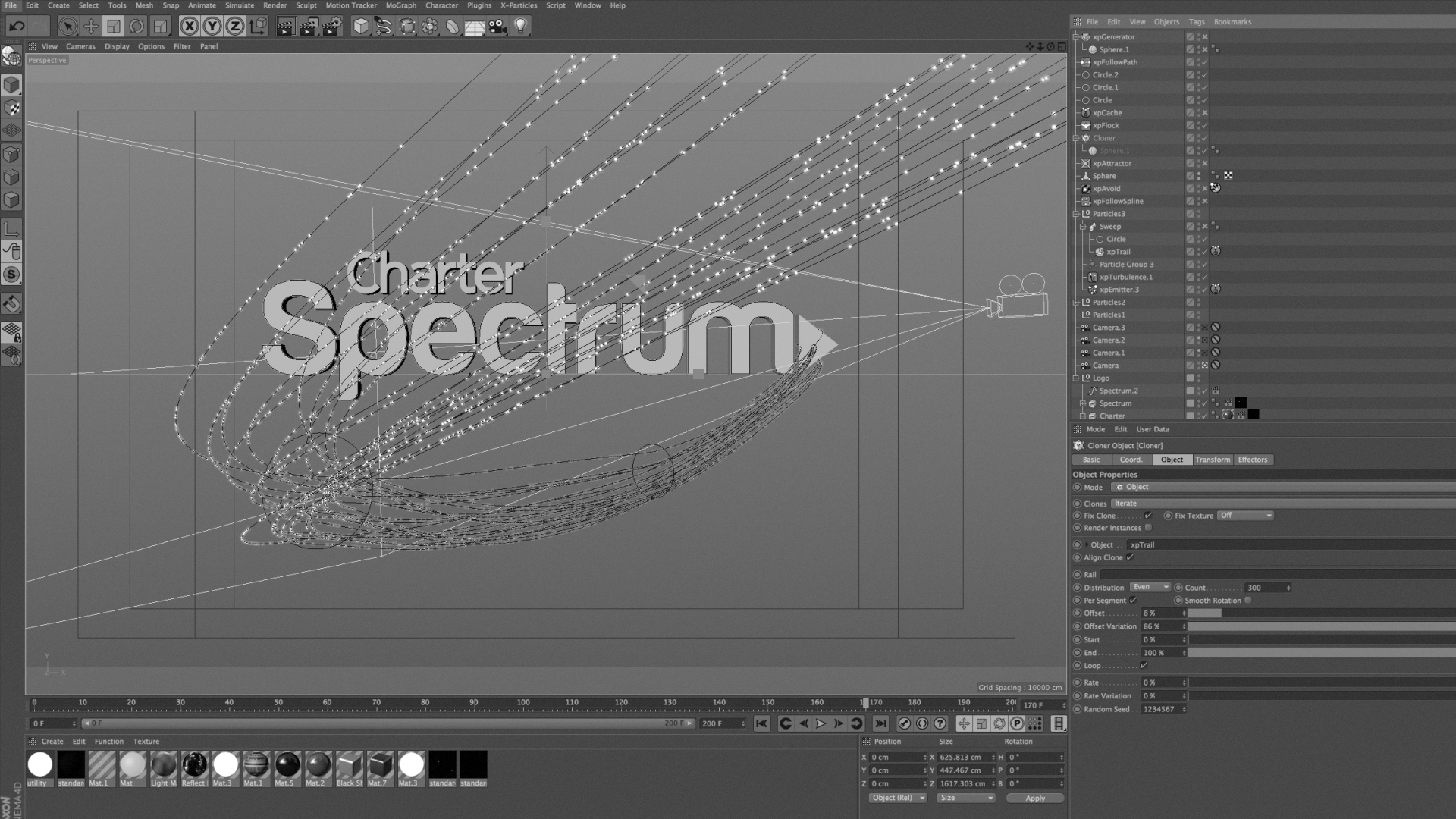Screen dimensions: 1456x819
Task: Open cloner Mode Object dropdown
Action: 1283,487
